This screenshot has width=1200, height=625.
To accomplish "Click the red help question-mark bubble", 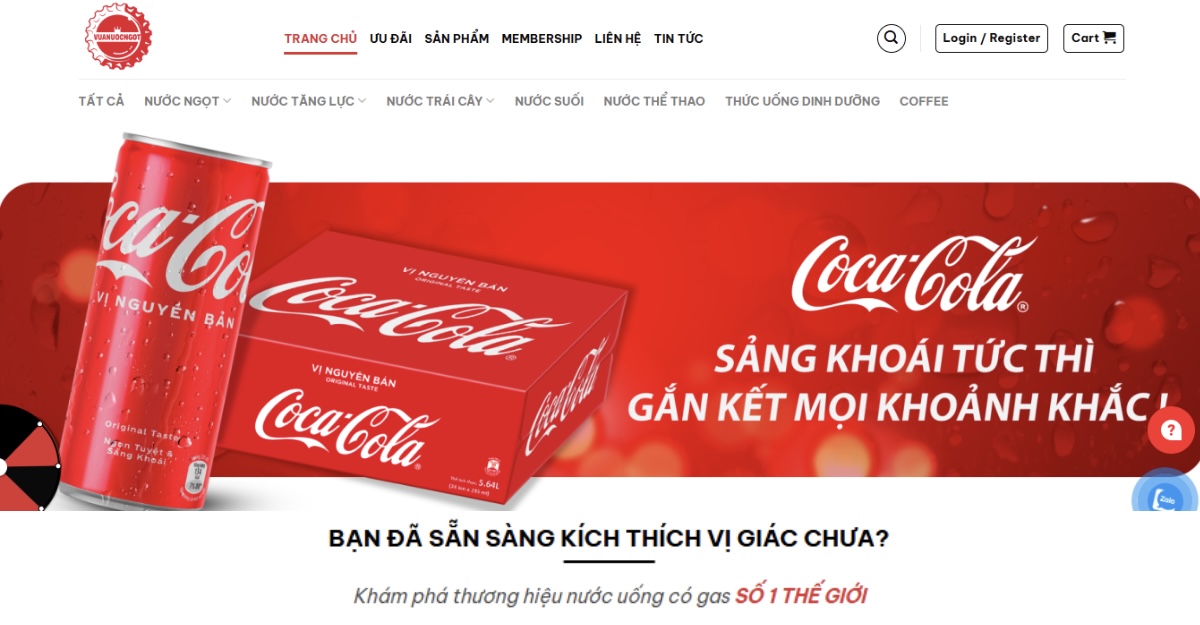I will [1171, 431].
